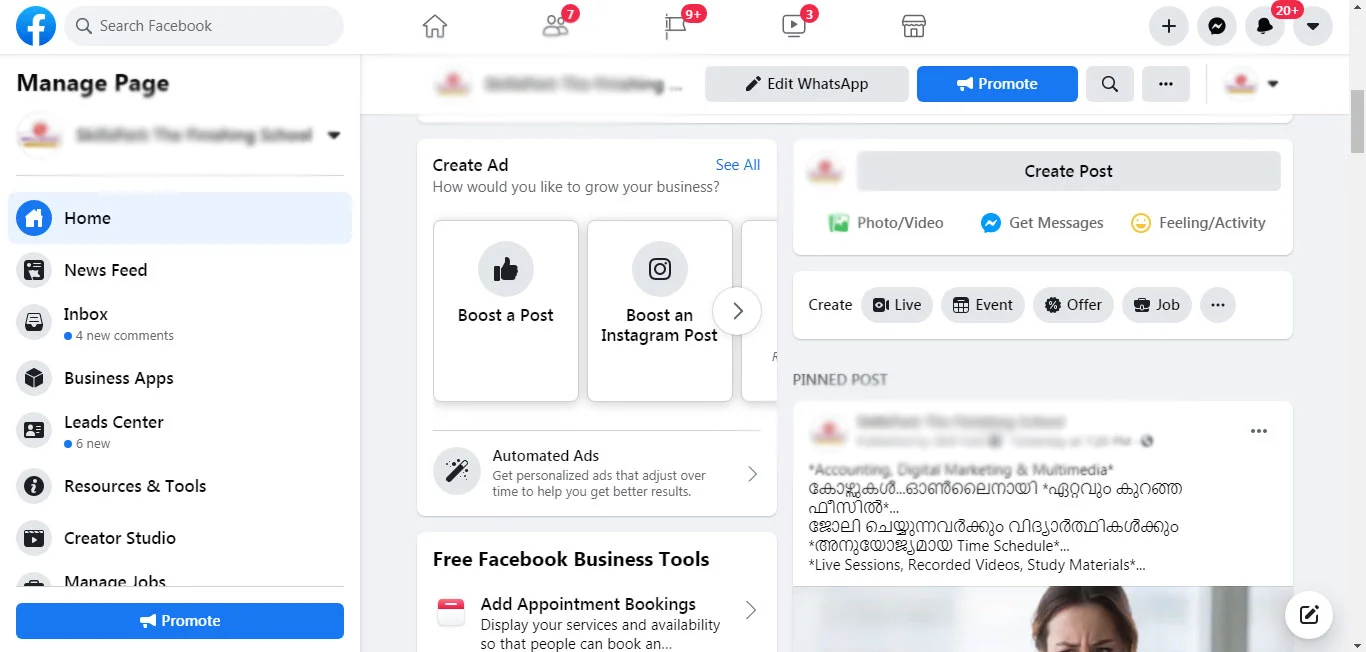Click the Edit WhatsApp button
The height and width of the screenshot is (652, 1366).
806,84
